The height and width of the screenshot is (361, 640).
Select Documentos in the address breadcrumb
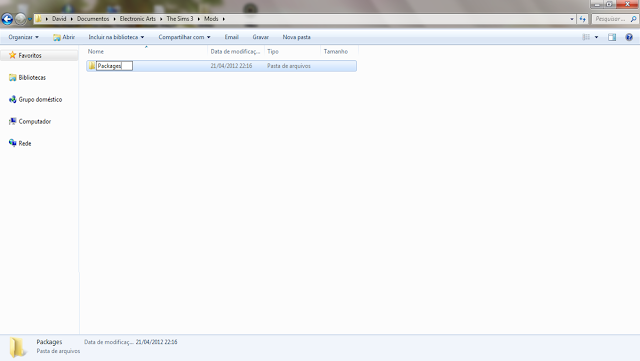point(93,19)
